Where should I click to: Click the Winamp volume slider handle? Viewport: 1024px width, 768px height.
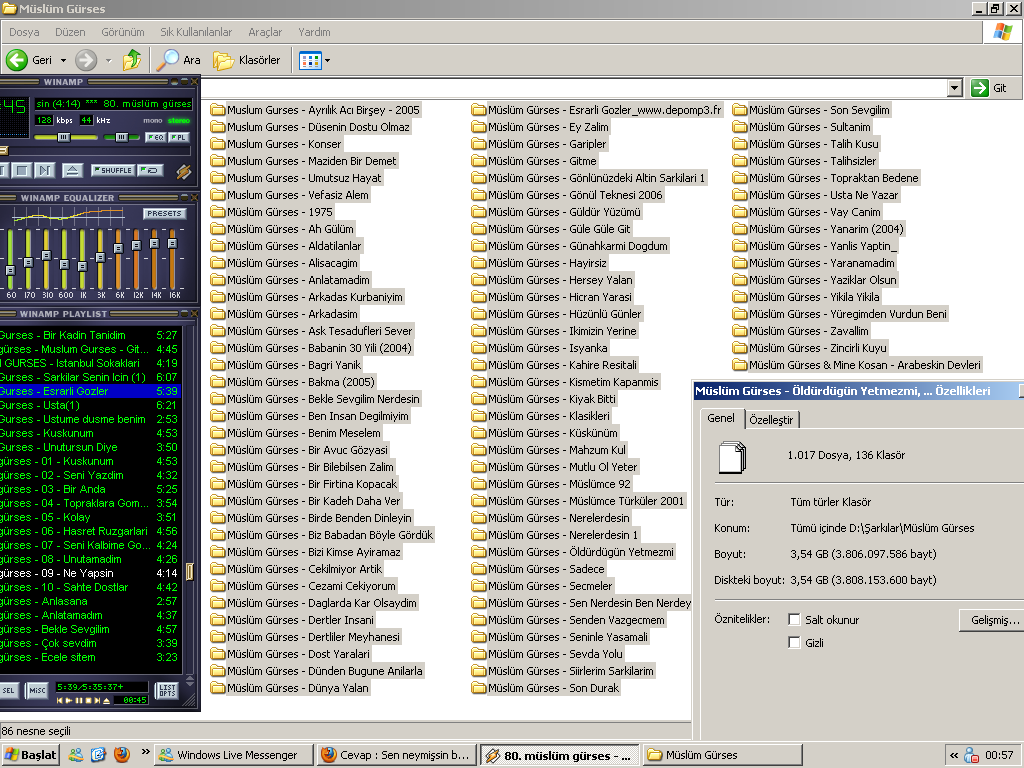click(x=63, y=137)
